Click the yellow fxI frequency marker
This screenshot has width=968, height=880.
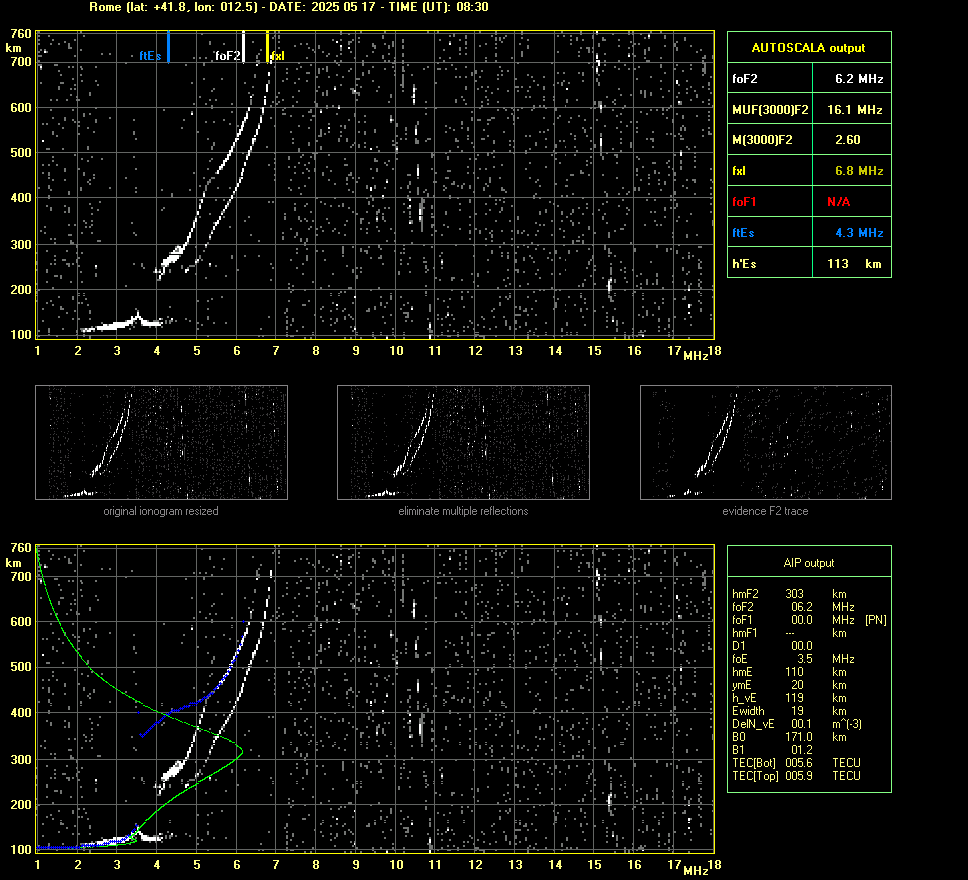pyautogui.click(x=267, y=47)
